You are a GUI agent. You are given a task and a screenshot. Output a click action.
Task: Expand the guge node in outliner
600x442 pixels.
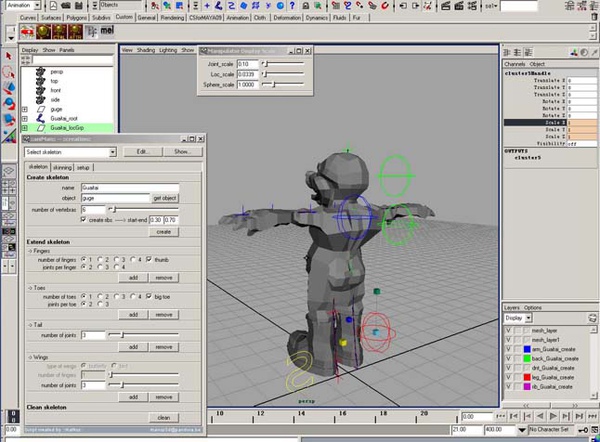click(x=24, y=109)
